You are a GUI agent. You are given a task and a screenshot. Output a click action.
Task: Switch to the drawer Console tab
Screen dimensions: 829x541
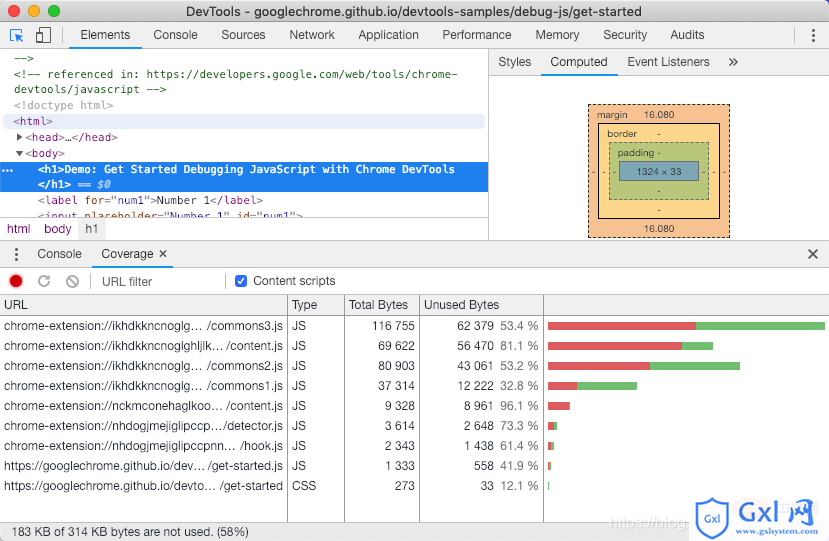coord(59,254)
